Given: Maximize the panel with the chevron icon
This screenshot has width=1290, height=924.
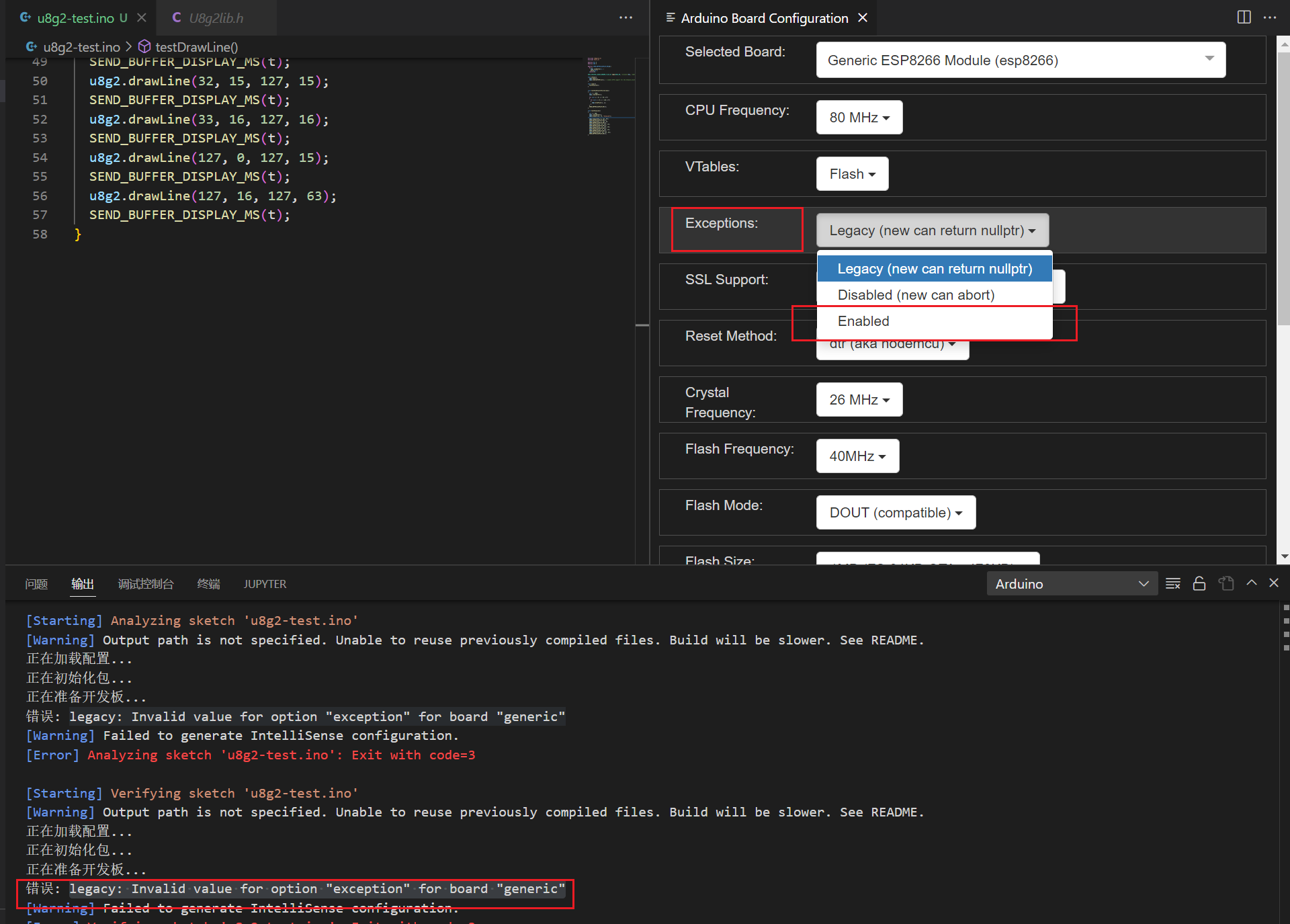Looking at the screenshot, I should [x=1251, y=583].
